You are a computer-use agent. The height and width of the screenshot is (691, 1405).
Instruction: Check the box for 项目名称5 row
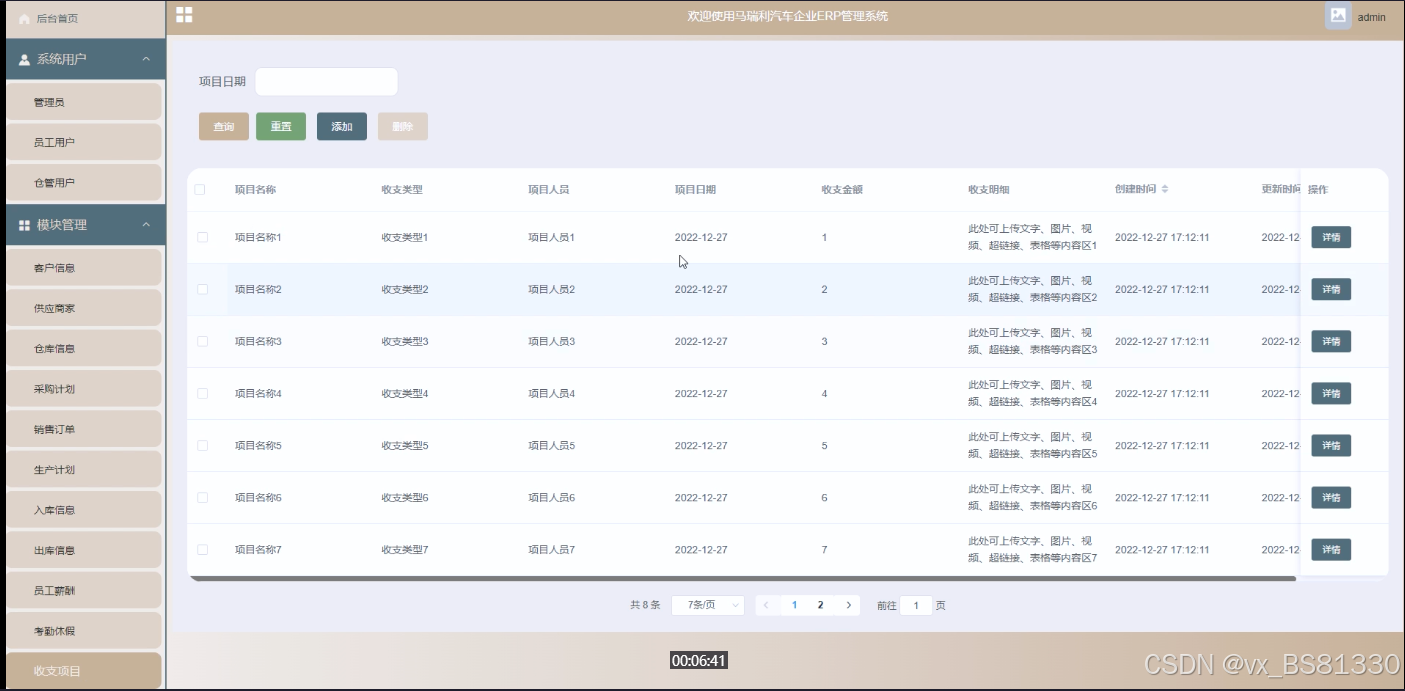coord(202,445)
